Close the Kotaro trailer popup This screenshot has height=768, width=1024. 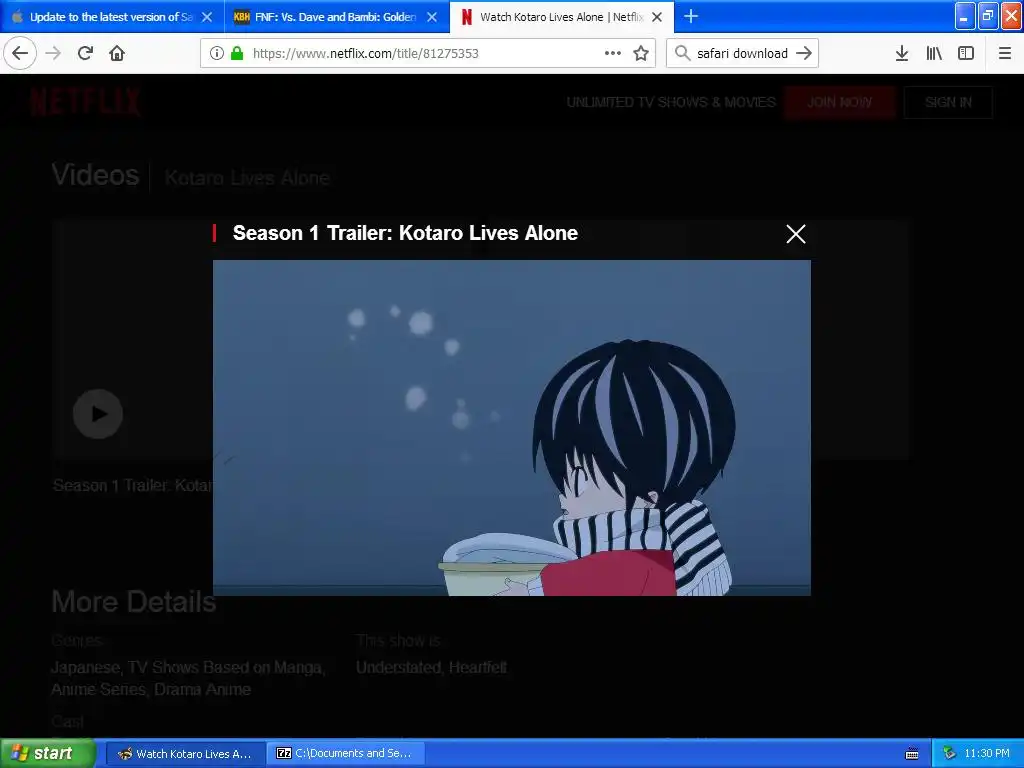click(x=795, y=234)
